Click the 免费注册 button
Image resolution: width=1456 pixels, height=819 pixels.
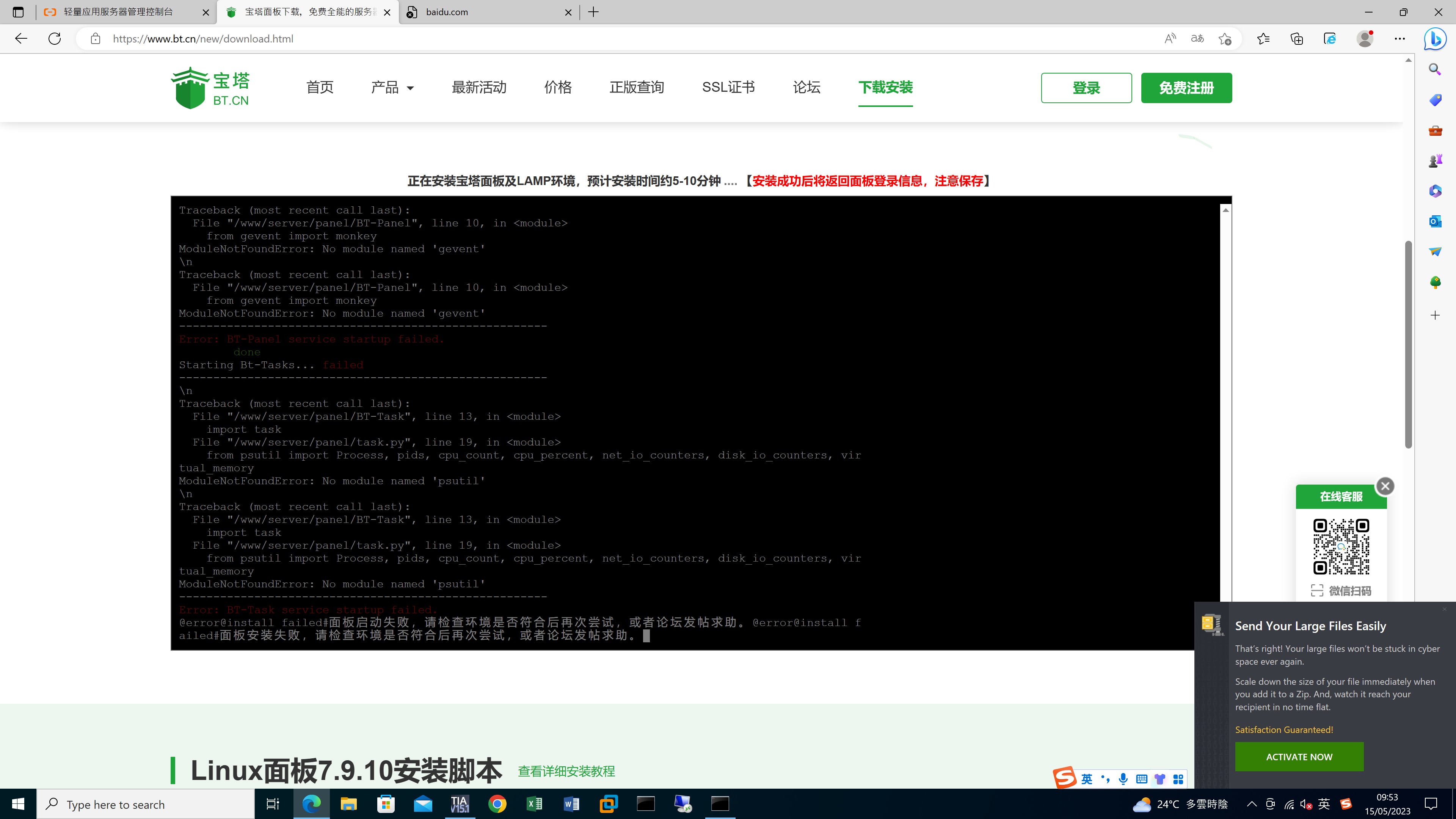point(1186,88)
